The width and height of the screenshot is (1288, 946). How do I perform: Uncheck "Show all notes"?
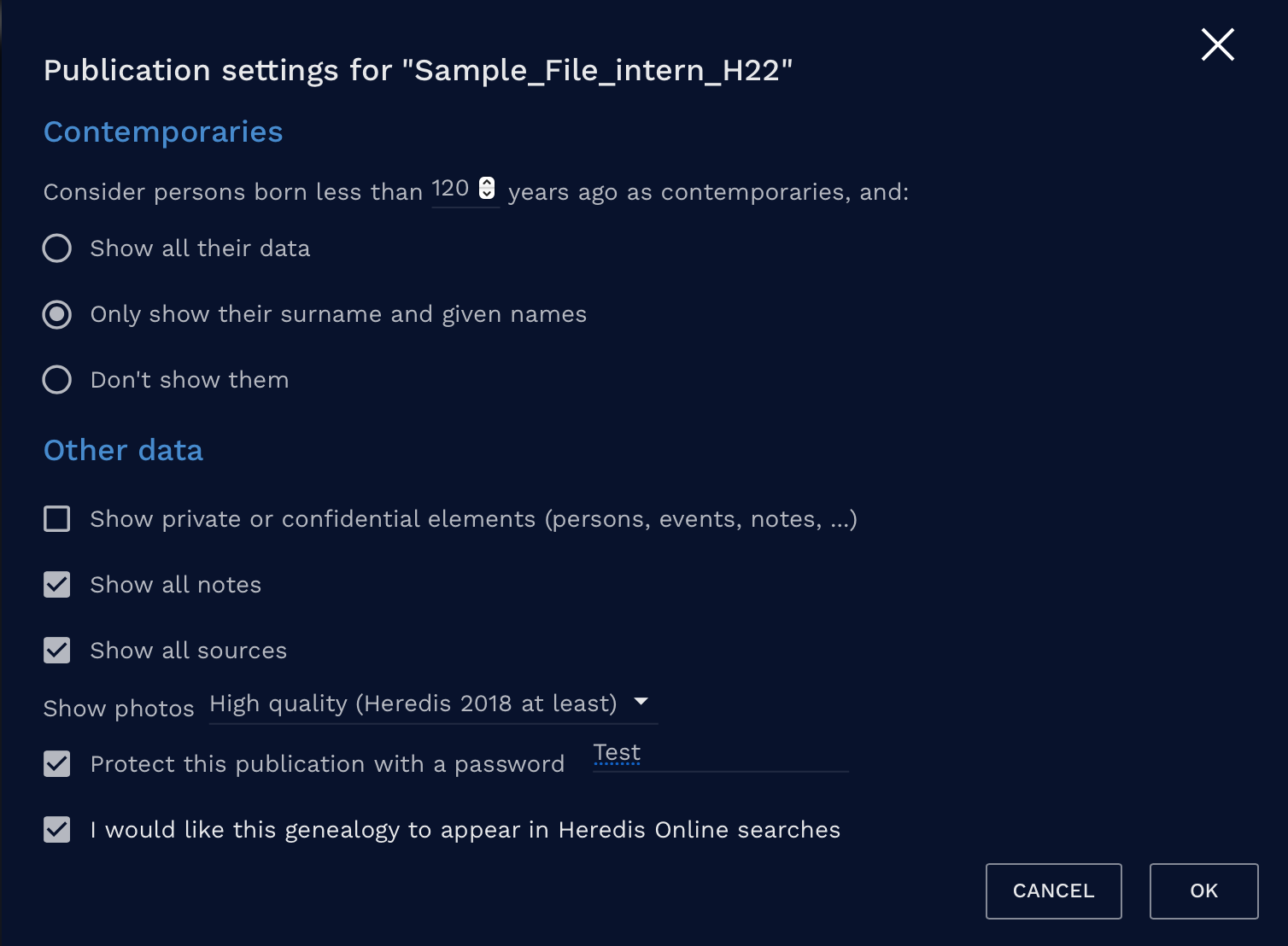click(56, 584)
